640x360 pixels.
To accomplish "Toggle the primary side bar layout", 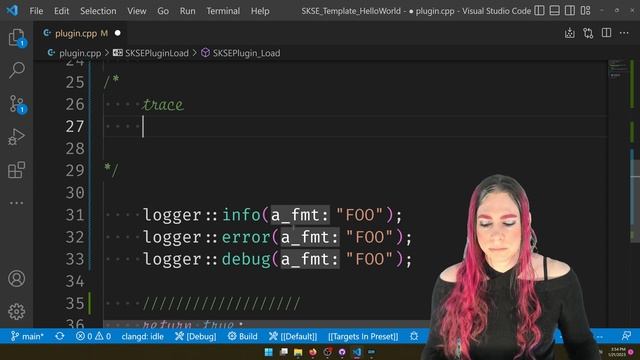I will click(539, 11).
